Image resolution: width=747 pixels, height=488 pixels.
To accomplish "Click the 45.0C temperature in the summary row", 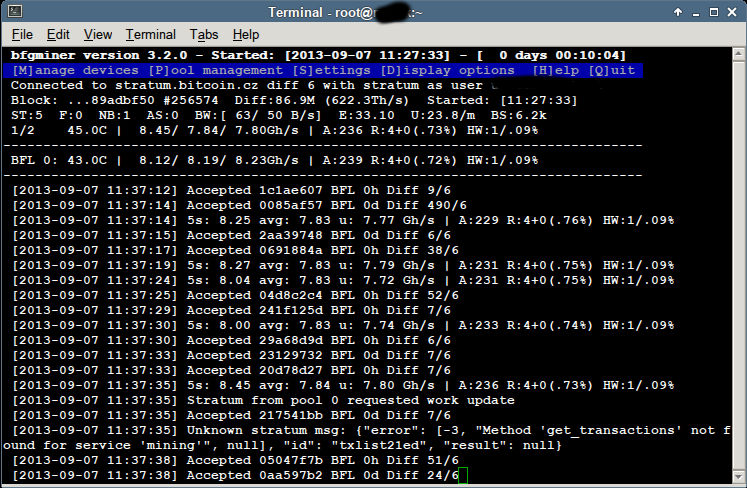I will 87,131.
